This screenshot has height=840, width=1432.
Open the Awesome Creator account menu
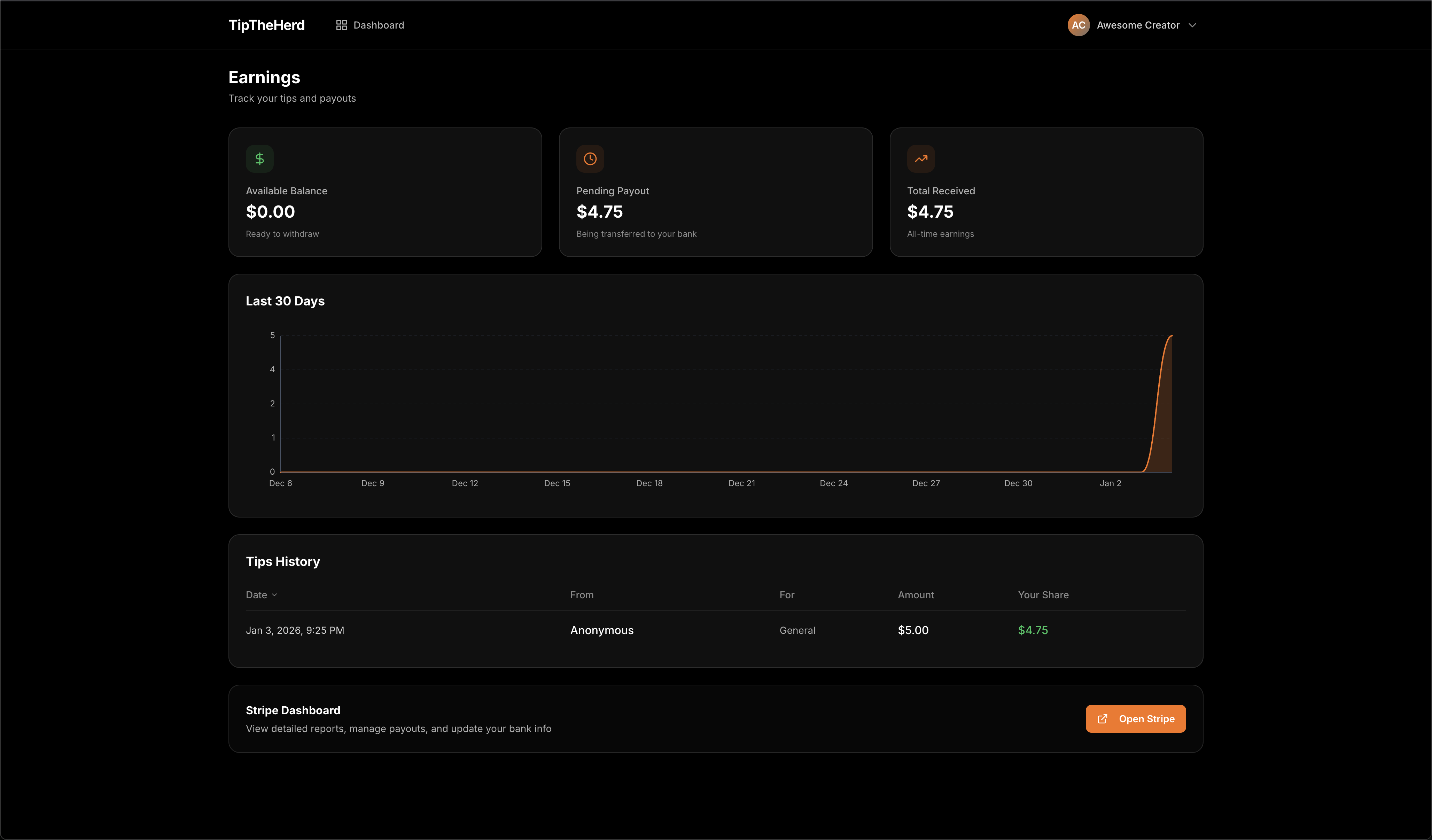pos(1137,24)
